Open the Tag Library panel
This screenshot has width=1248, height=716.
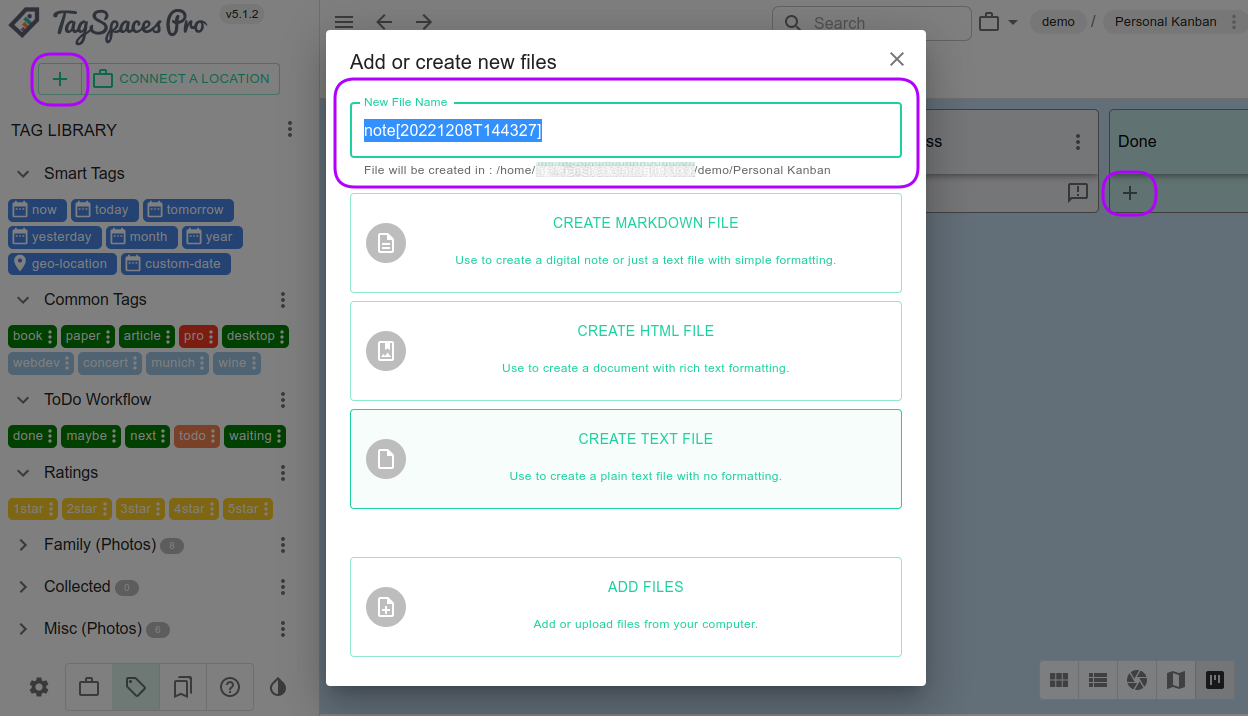tap(135, 687)
